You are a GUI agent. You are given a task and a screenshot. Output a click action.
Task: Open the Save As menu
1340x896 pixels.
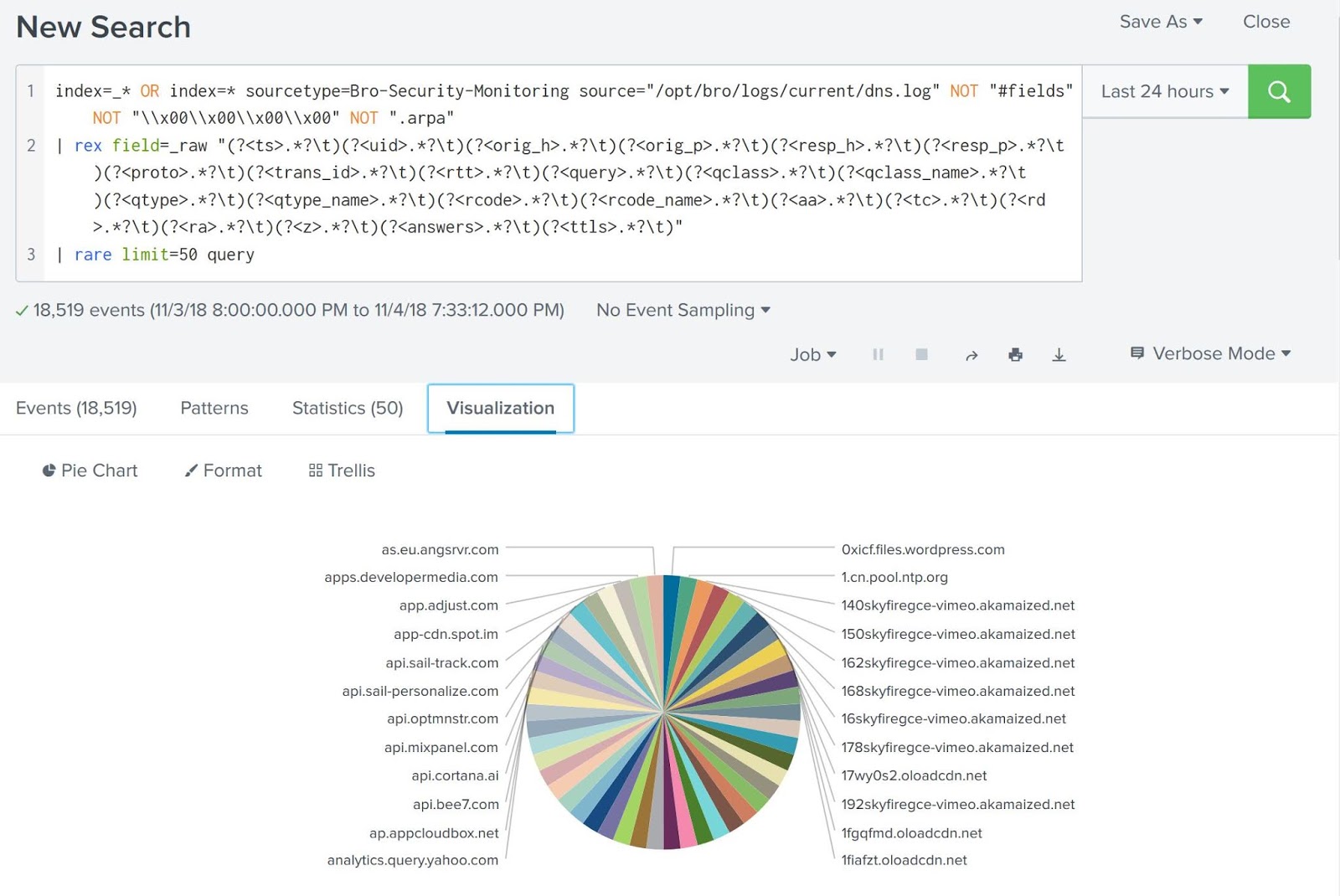pyautogui.click(x=1160, y=22)
